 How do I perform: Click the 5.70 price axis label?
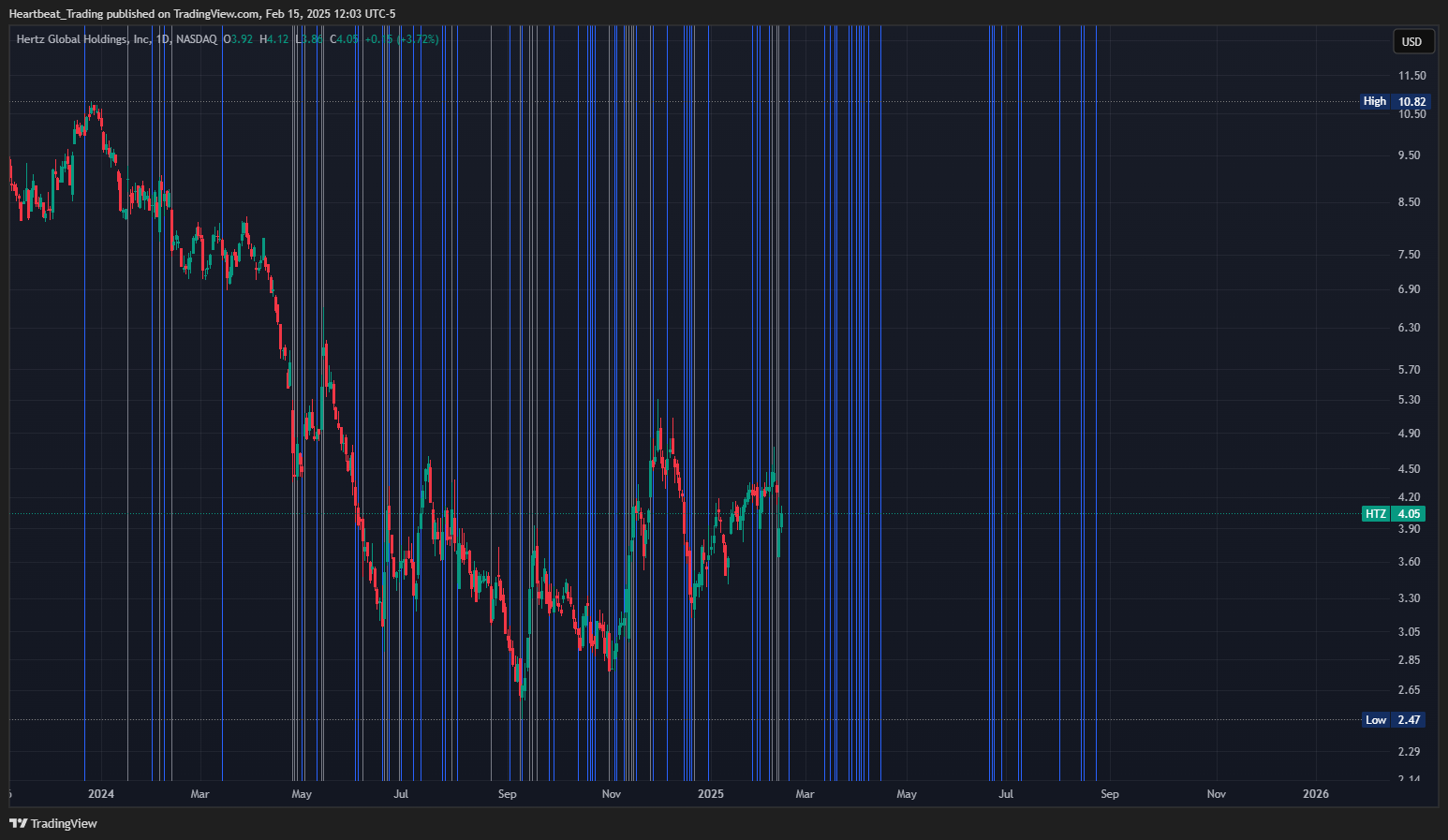(x=1409, y=370)
